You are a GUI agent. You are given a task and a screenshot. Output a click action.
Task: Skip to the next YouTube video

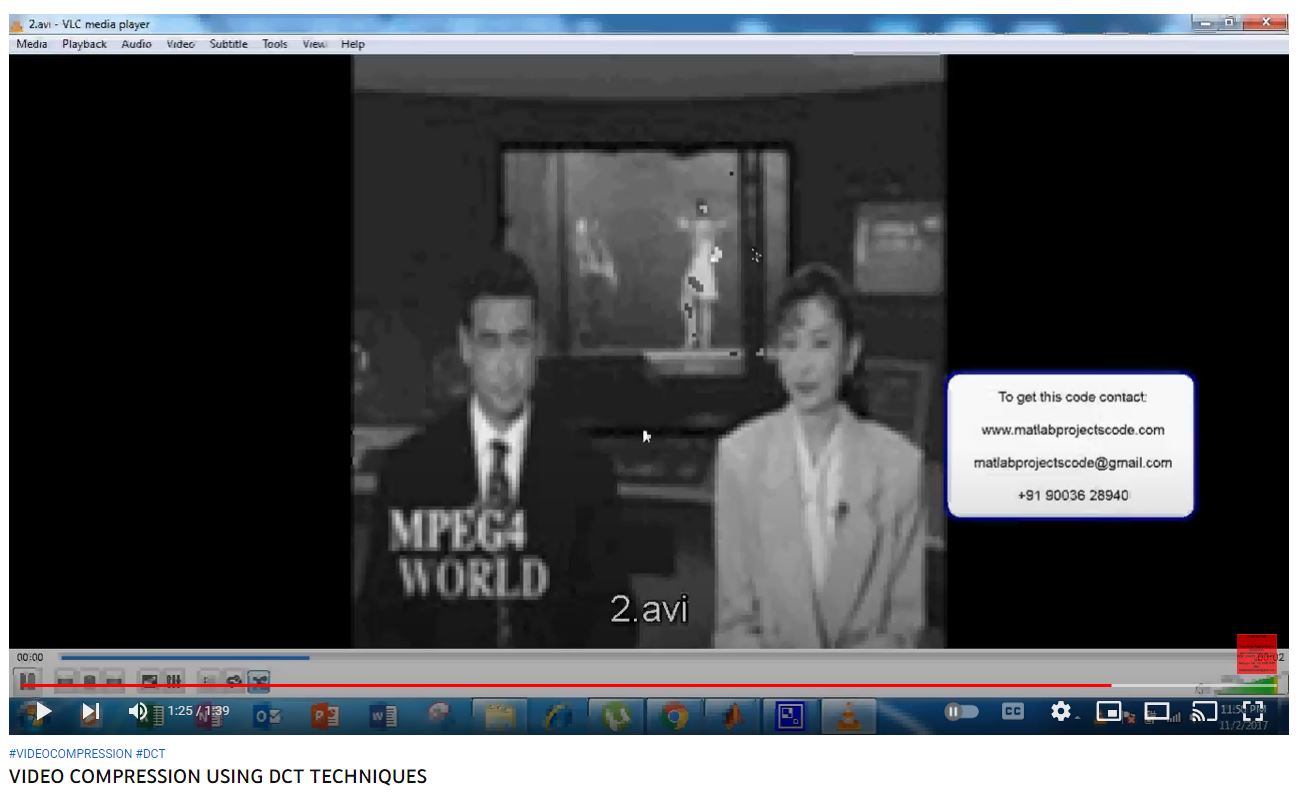(91, 712)
